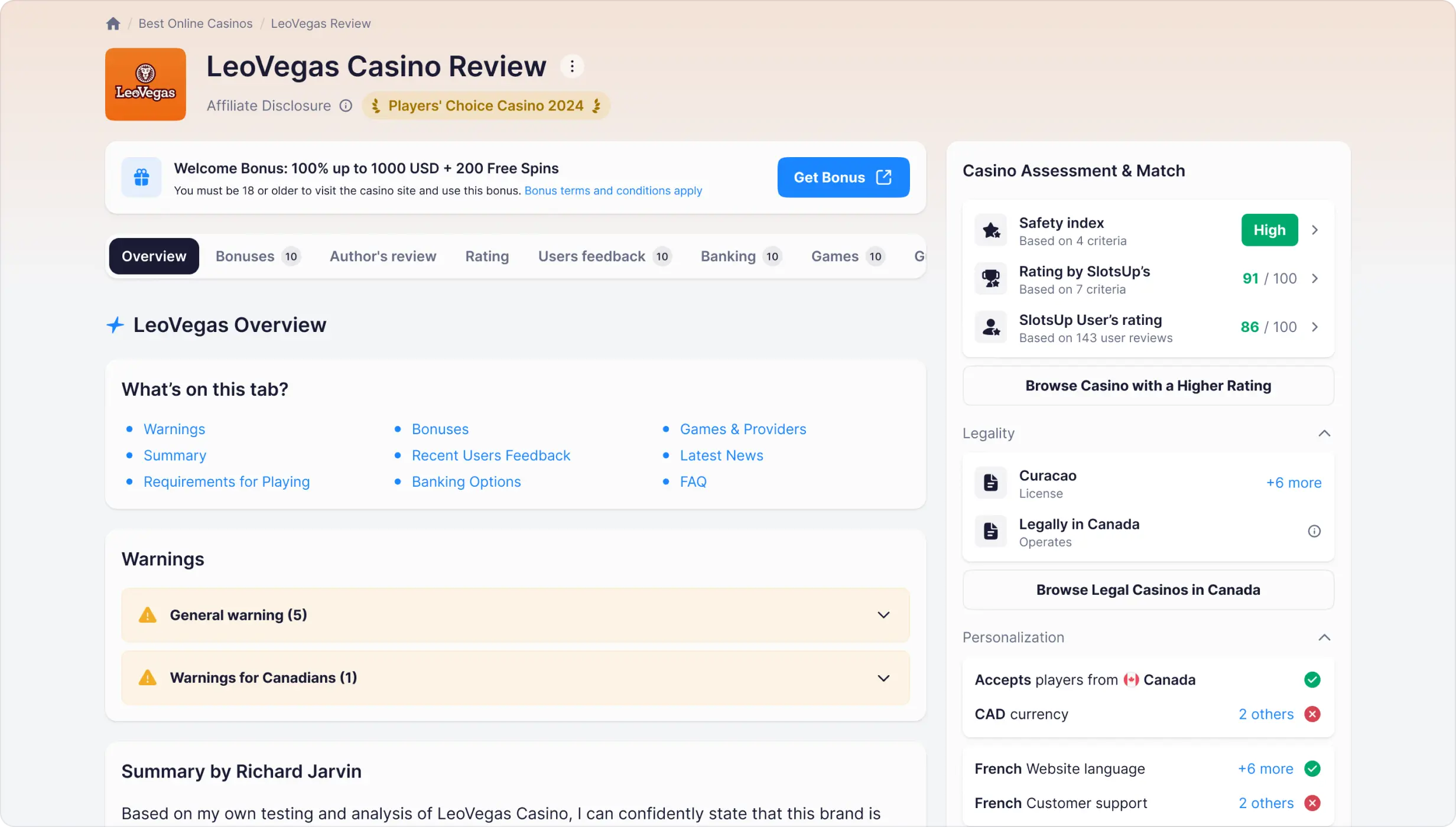Click the Safety index star icon

click(x=991, y=230)
